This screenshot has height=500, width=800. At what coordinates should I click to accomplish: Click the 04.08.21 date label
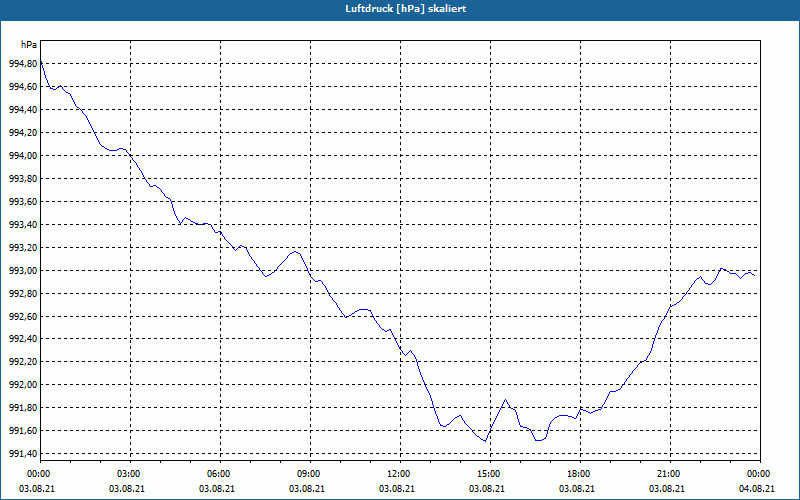(x=757, y=488)
